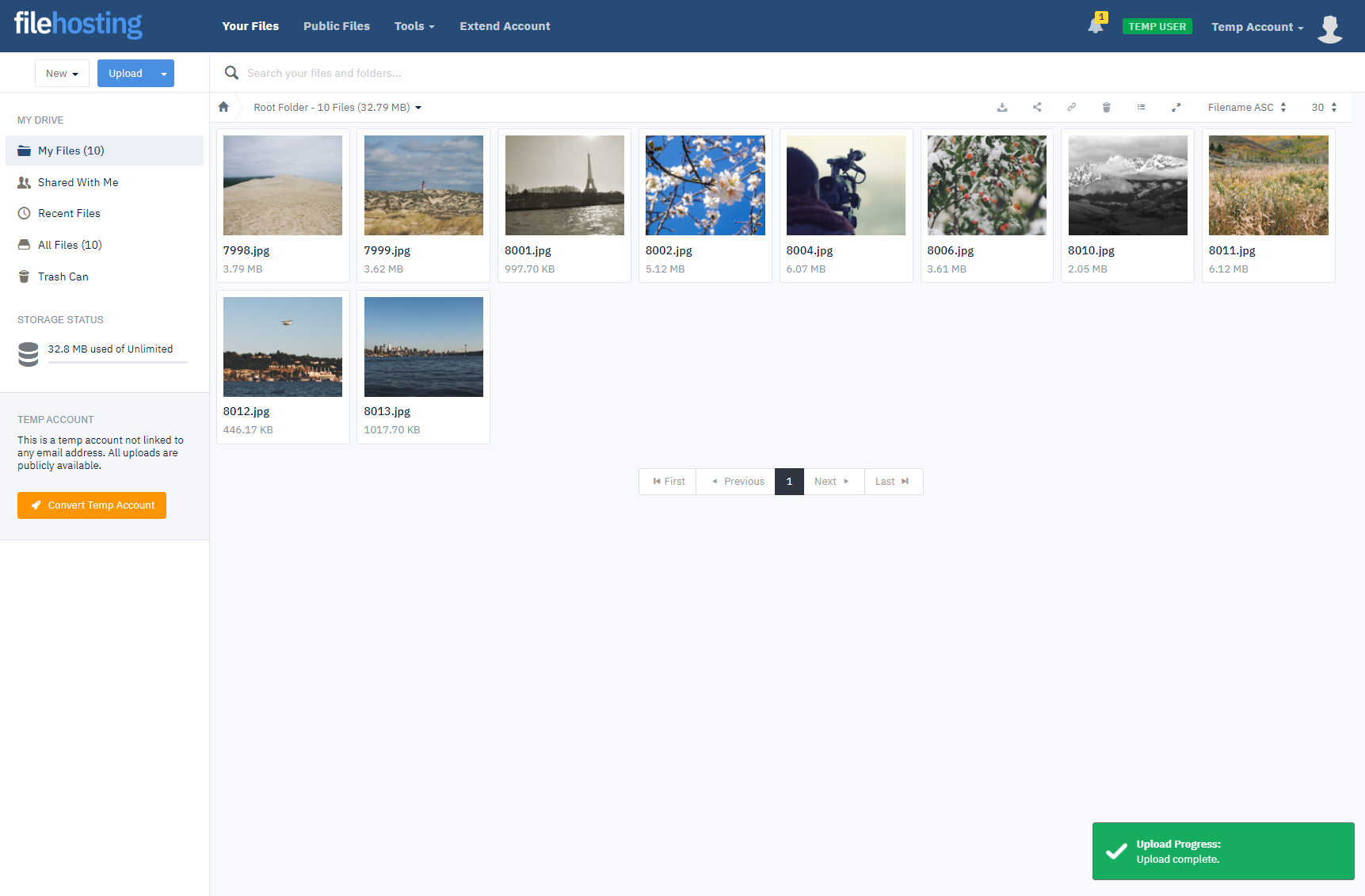Open Trash Can in the sidebar
This screenshot has height=896, width=1365.
point(63,276)
